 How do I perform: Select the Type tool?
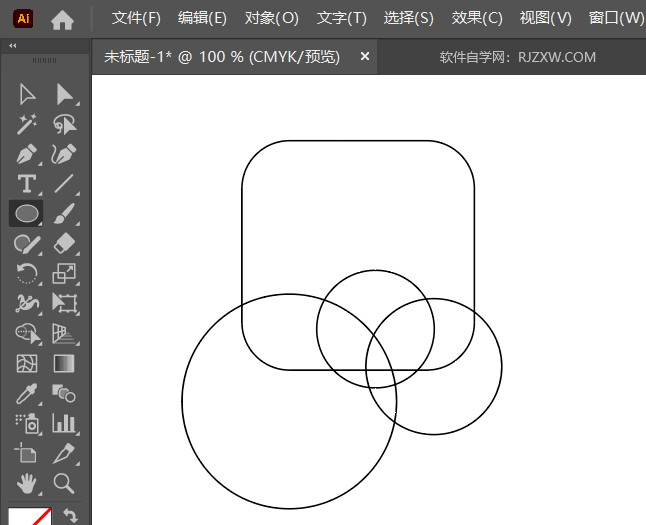tap(27, 183)
